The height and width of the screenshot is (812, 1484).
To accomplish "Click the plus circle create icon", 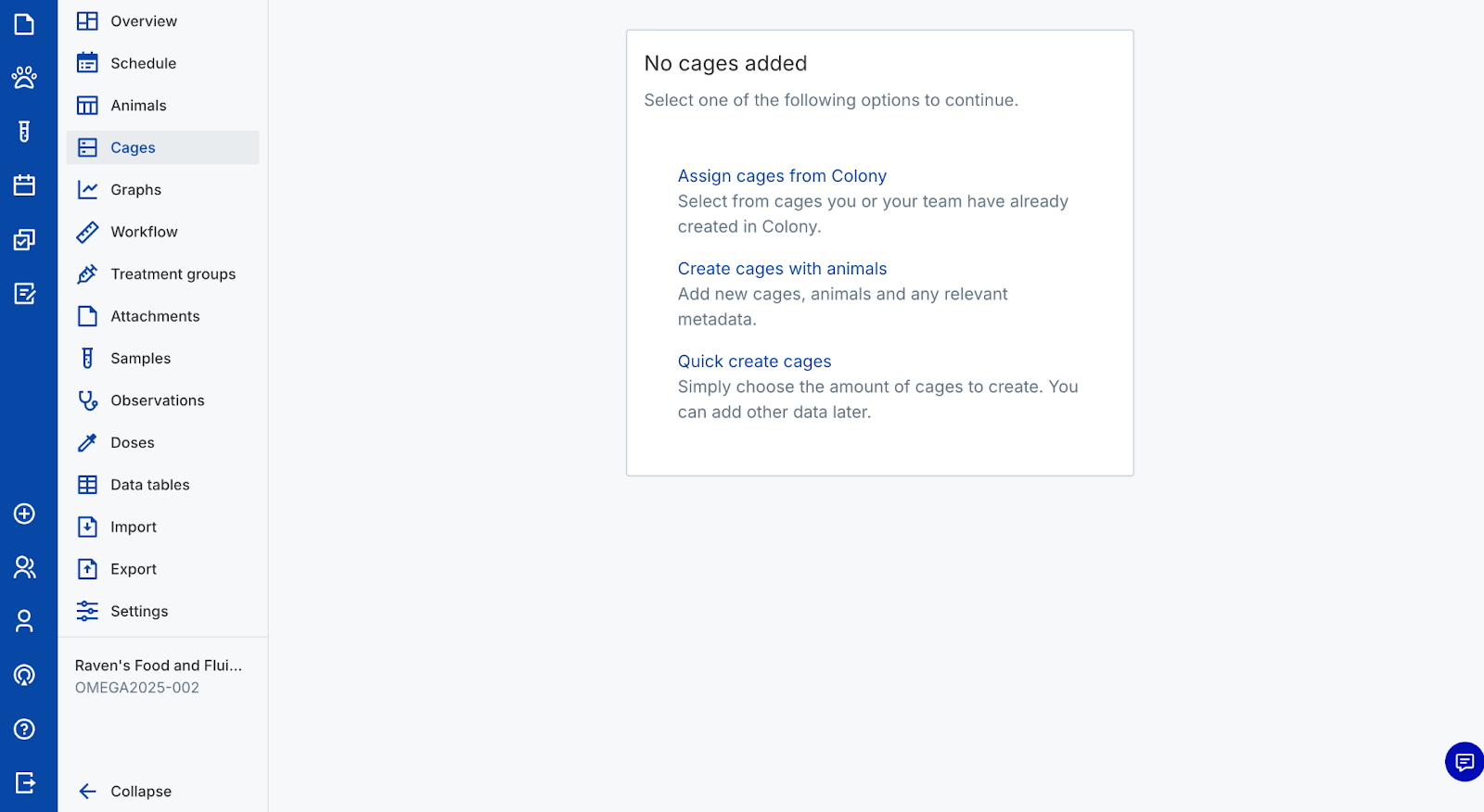I will pyautogui.click(x=24, y=514).
